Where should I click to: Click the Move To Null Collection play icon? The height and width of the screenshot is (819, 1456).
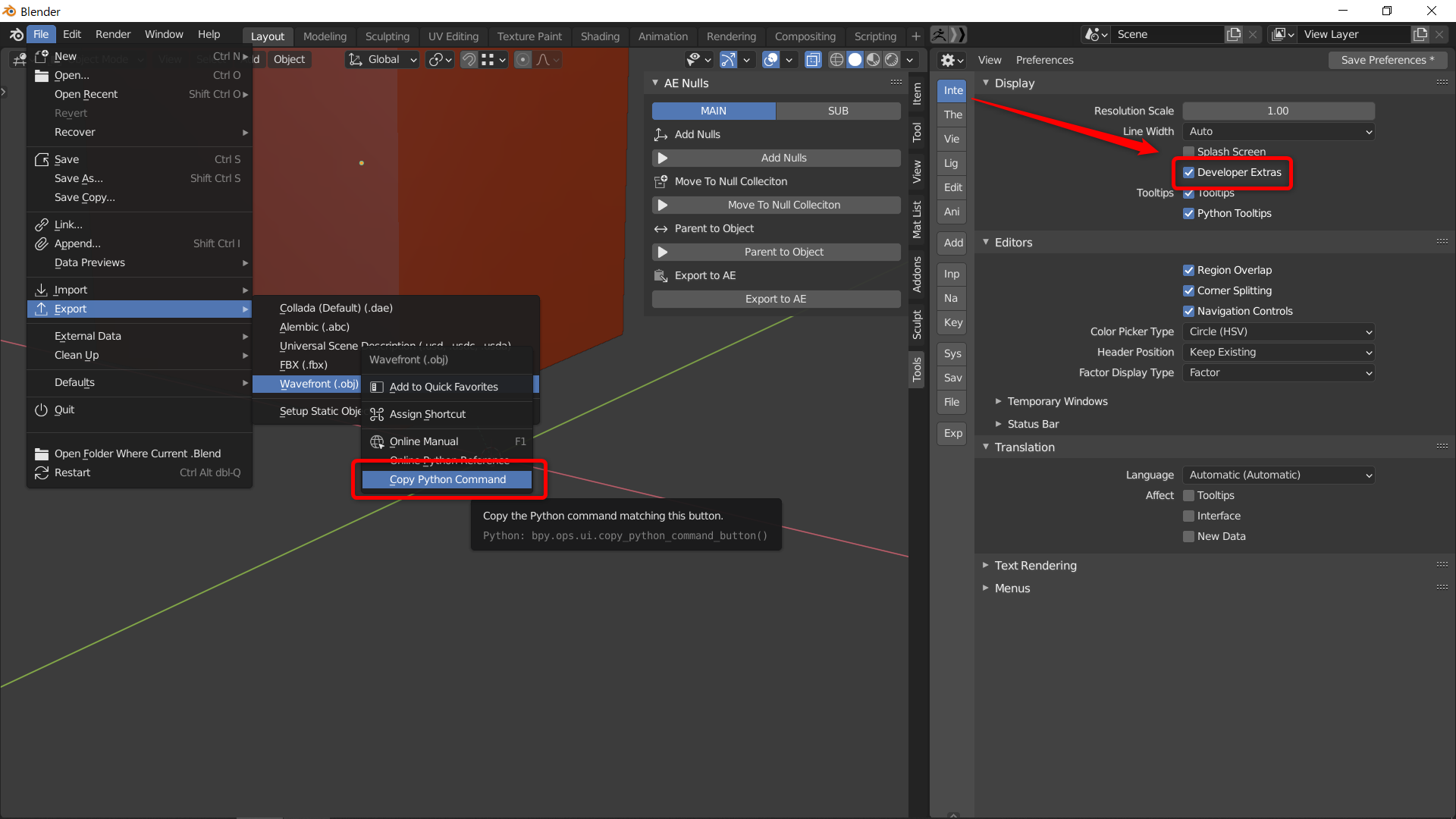[x=663, y=206]
